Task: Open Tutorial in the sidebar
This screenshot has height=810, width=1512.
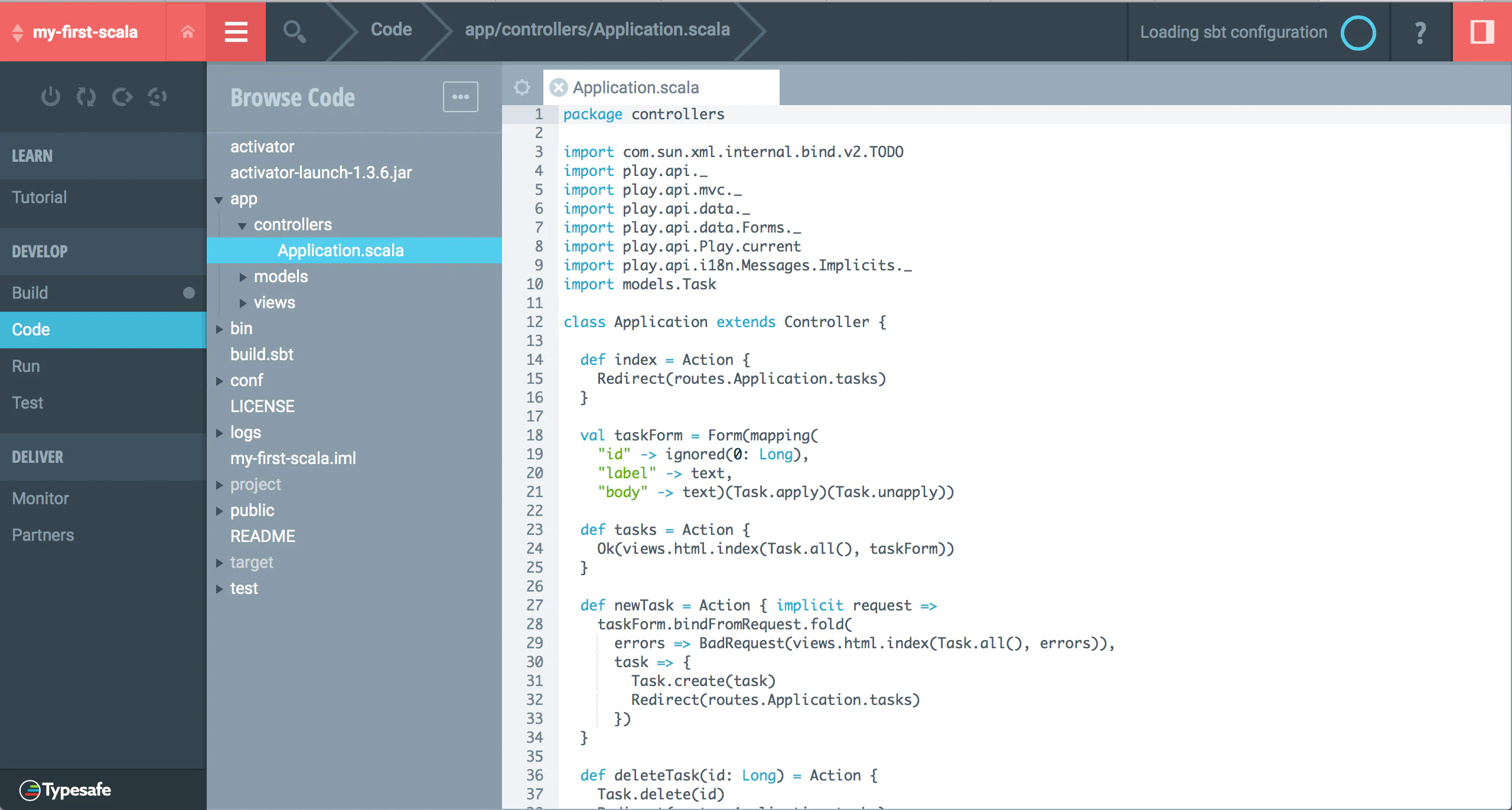Action: tap(103, 197)
